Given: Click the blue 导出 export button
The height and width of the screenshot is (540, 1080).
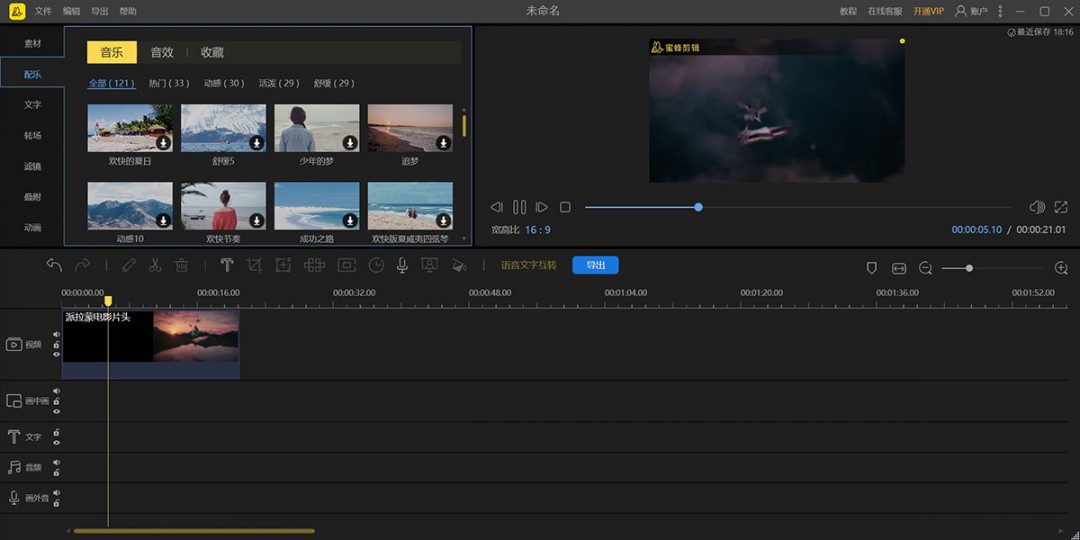Looking at the screenshot, I should 595,265.
